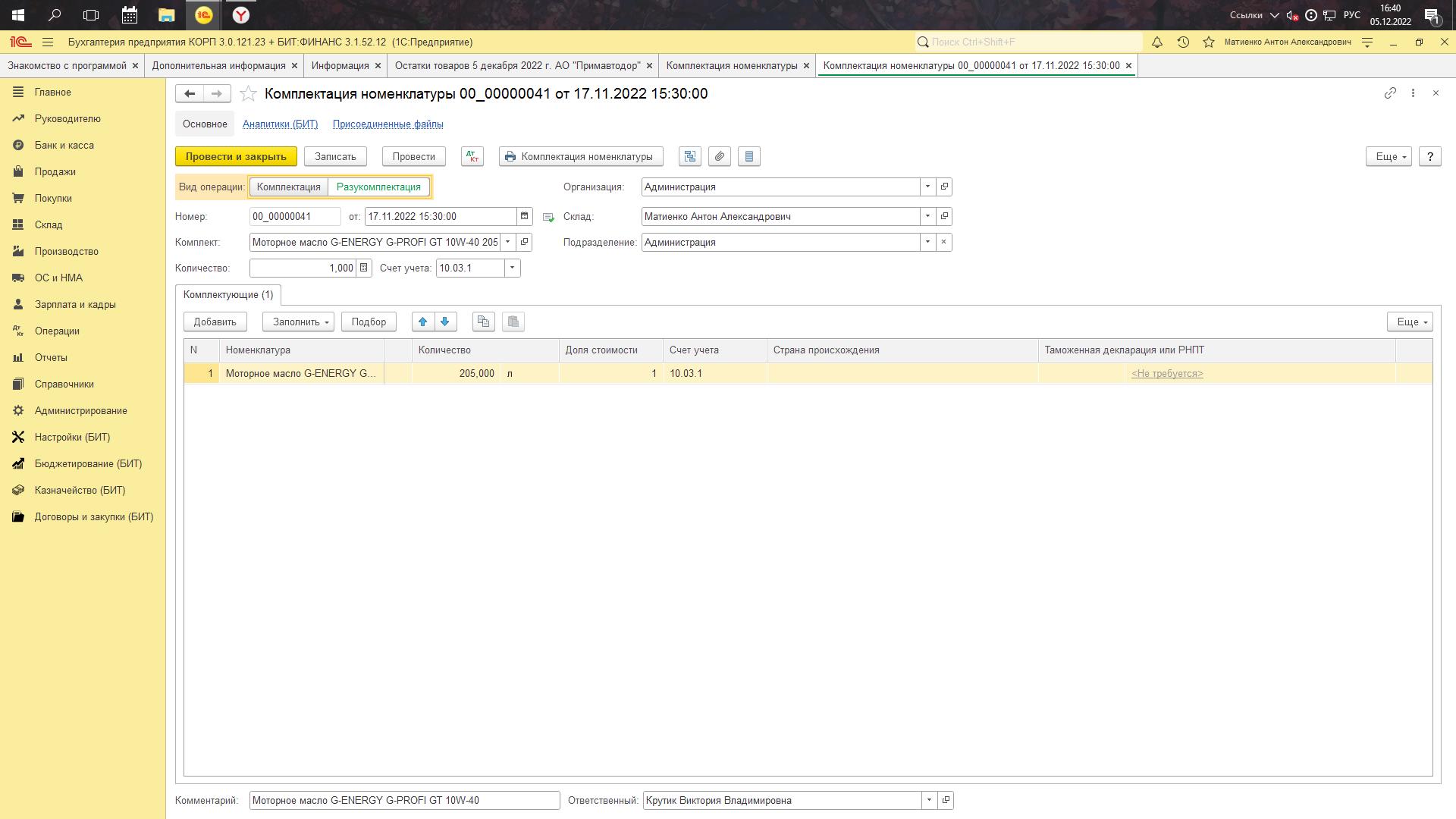Clear the Подразделение field

click(x=944, y=242)
